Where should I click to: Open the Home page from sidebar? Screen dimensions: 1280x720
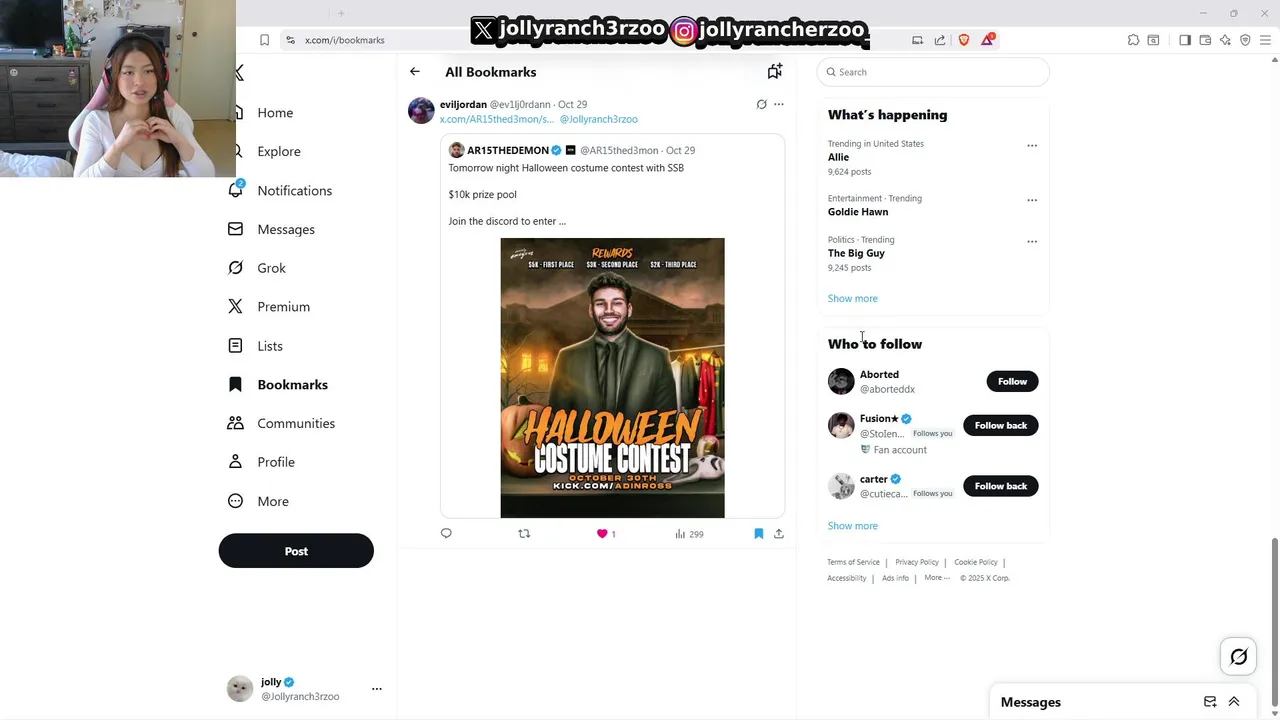275,113
